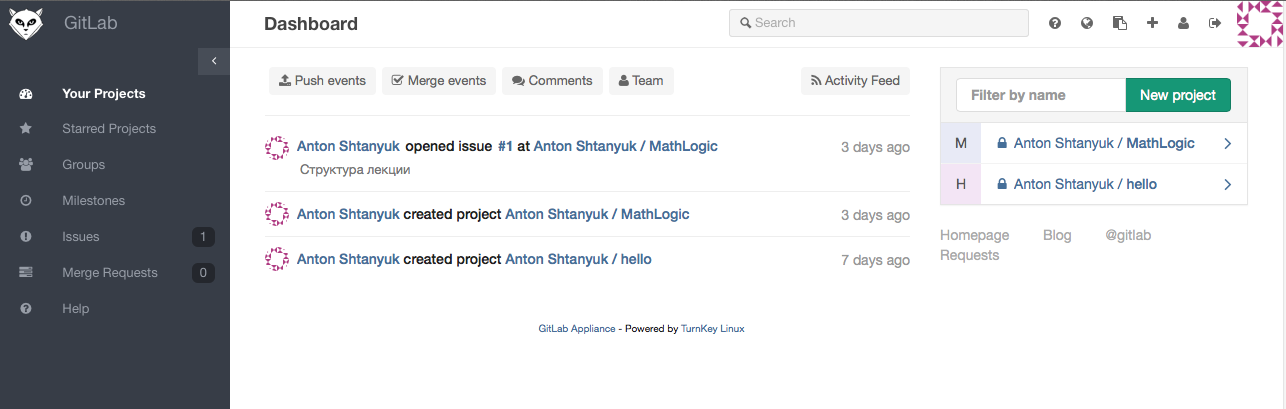Open profile via the user icon in header

pyautogui.click(x=1183, y=23)
